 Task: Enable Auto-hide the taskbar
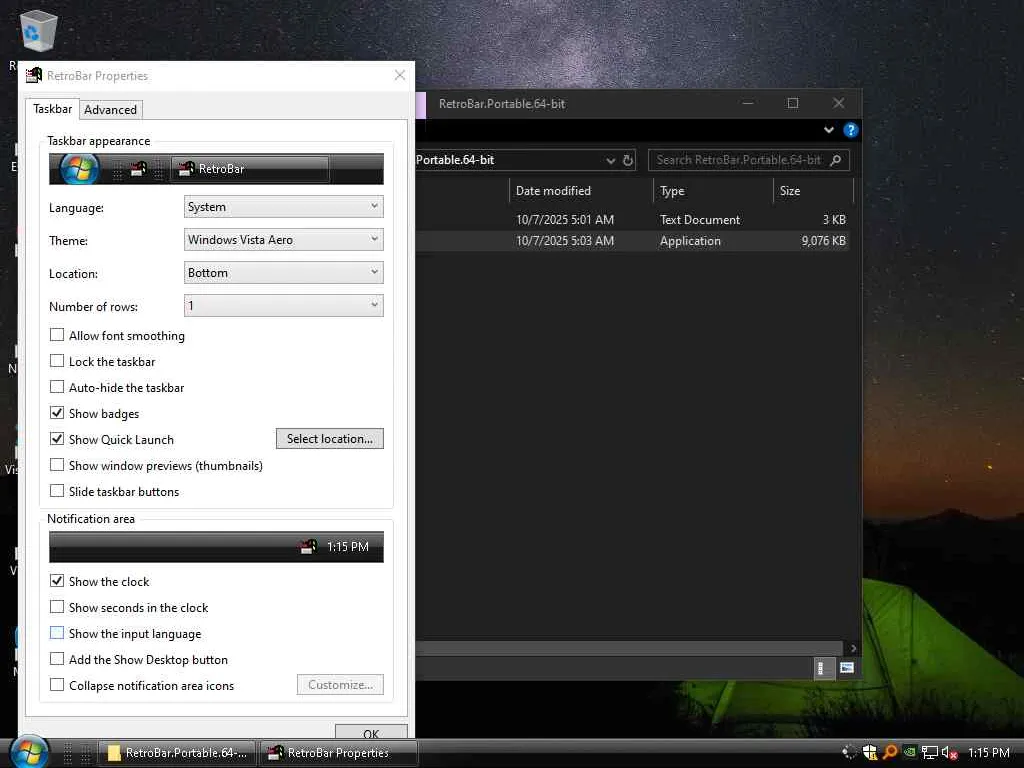[57, 387]
